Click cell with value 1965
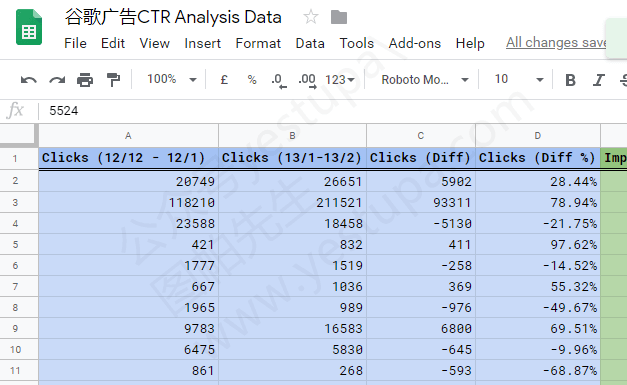The image size is (627, 385). [x=128, y=307]
